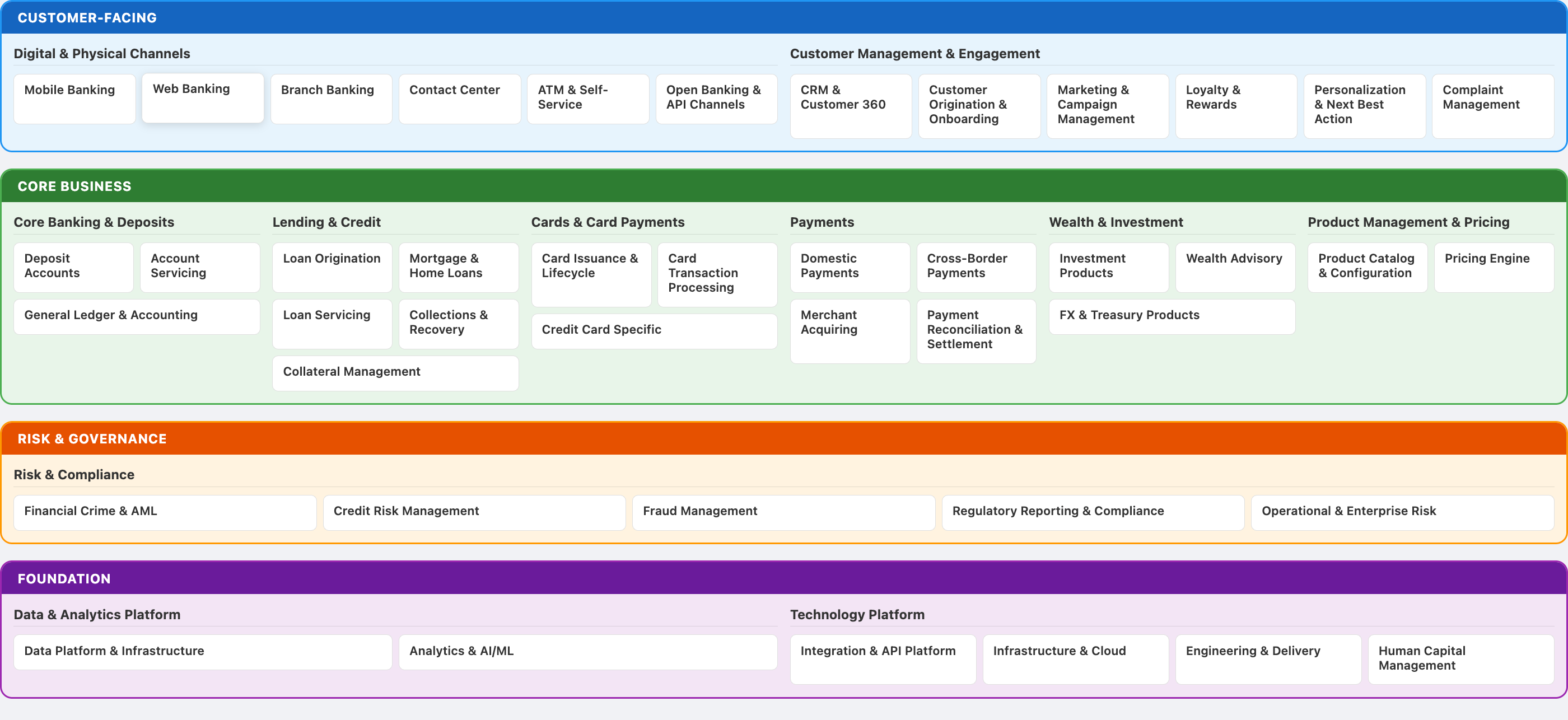Open the Web Banking capability

202,98
